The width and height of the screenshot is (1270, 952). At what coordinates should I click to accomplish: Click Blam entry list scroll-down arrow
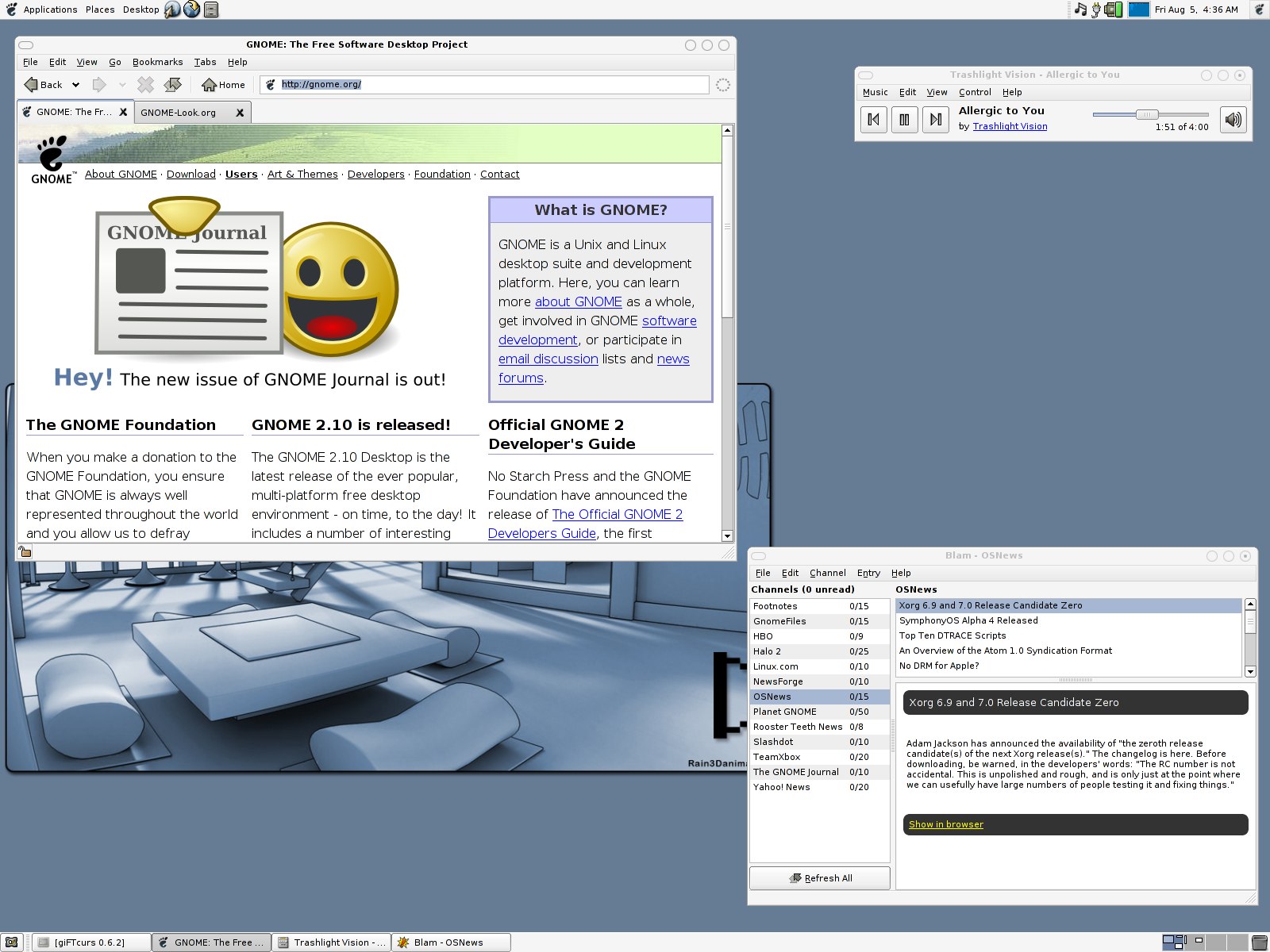click(1250, 671)
